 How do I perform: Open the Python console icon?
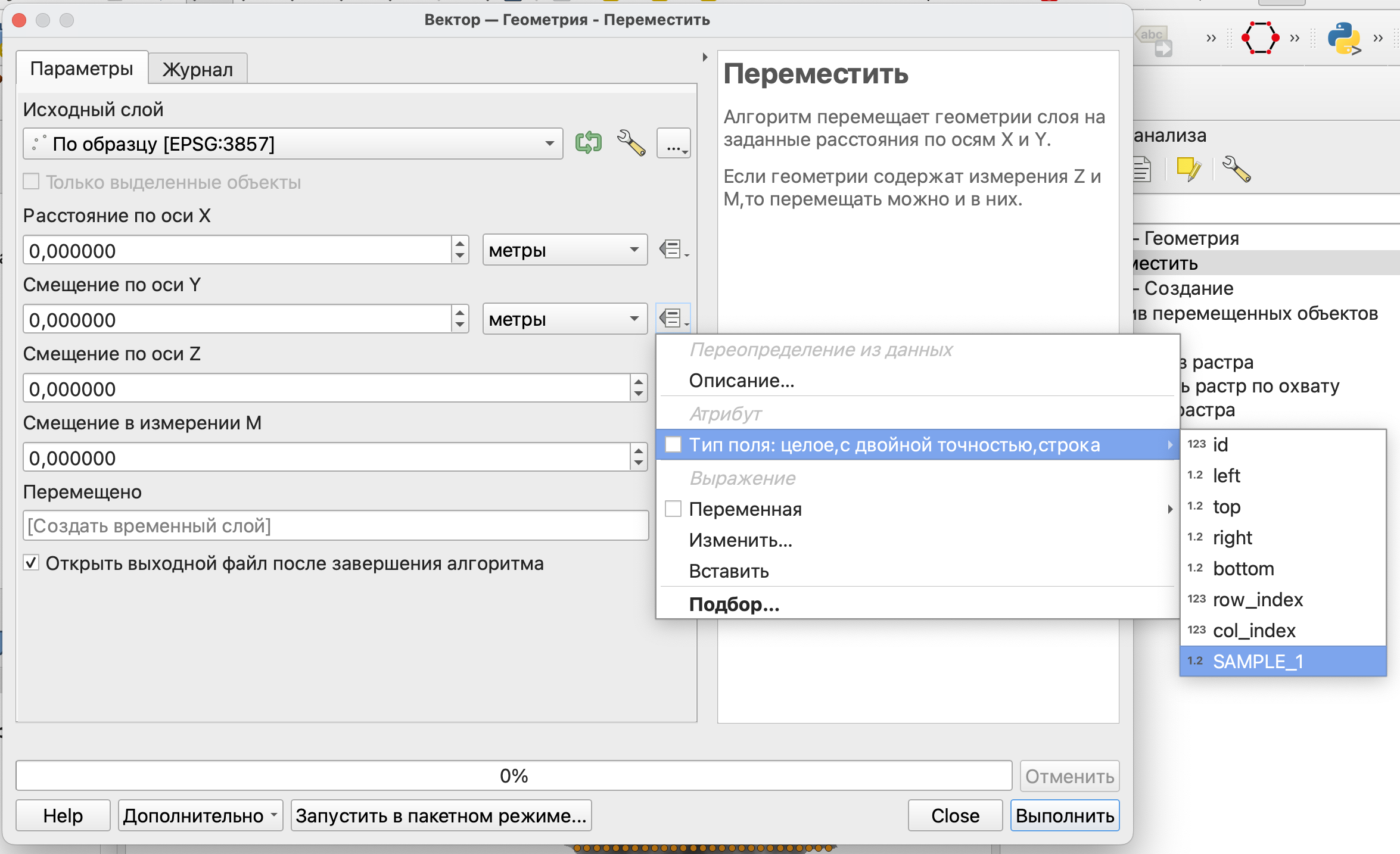click(x=1344, y=39)
